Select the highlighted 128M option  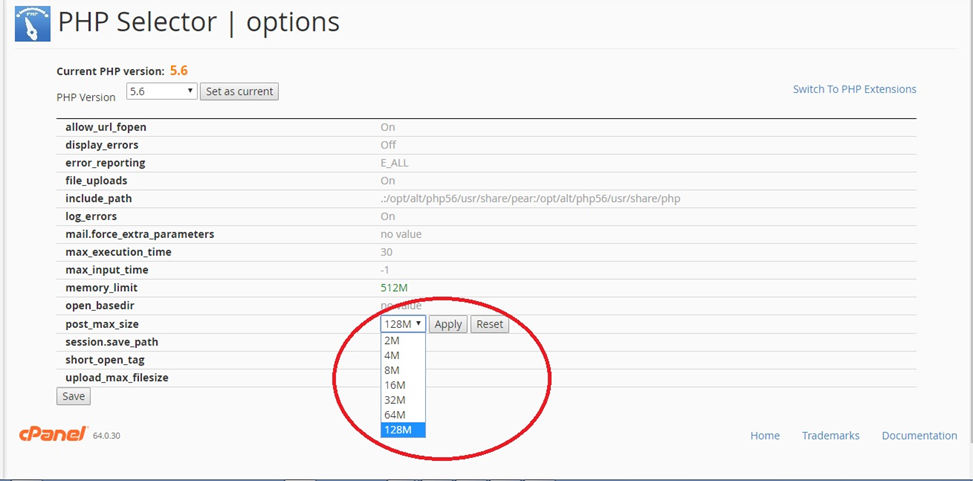[x=397, y=430]
